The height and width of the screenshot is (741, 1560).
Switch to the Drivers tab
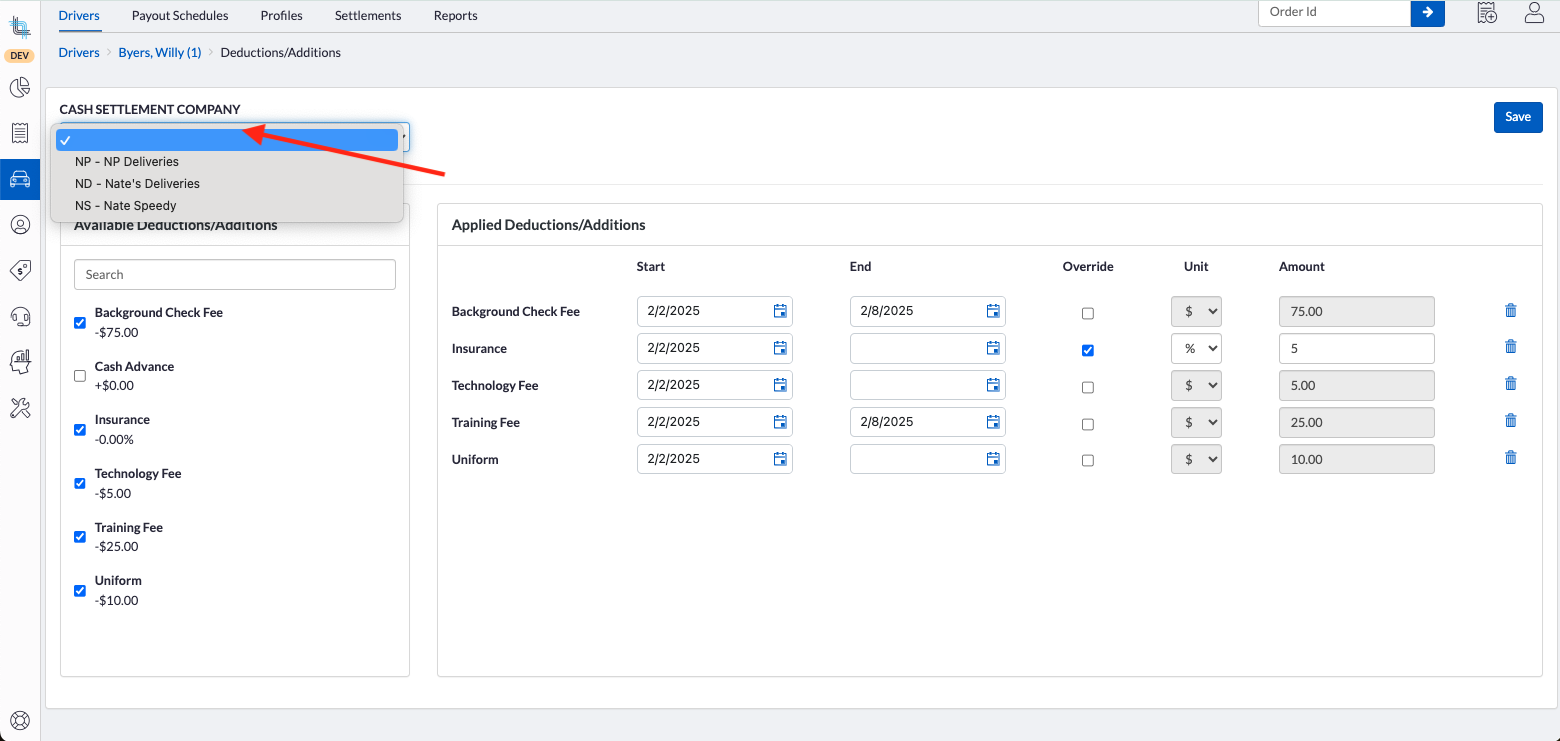pos(79,16)
